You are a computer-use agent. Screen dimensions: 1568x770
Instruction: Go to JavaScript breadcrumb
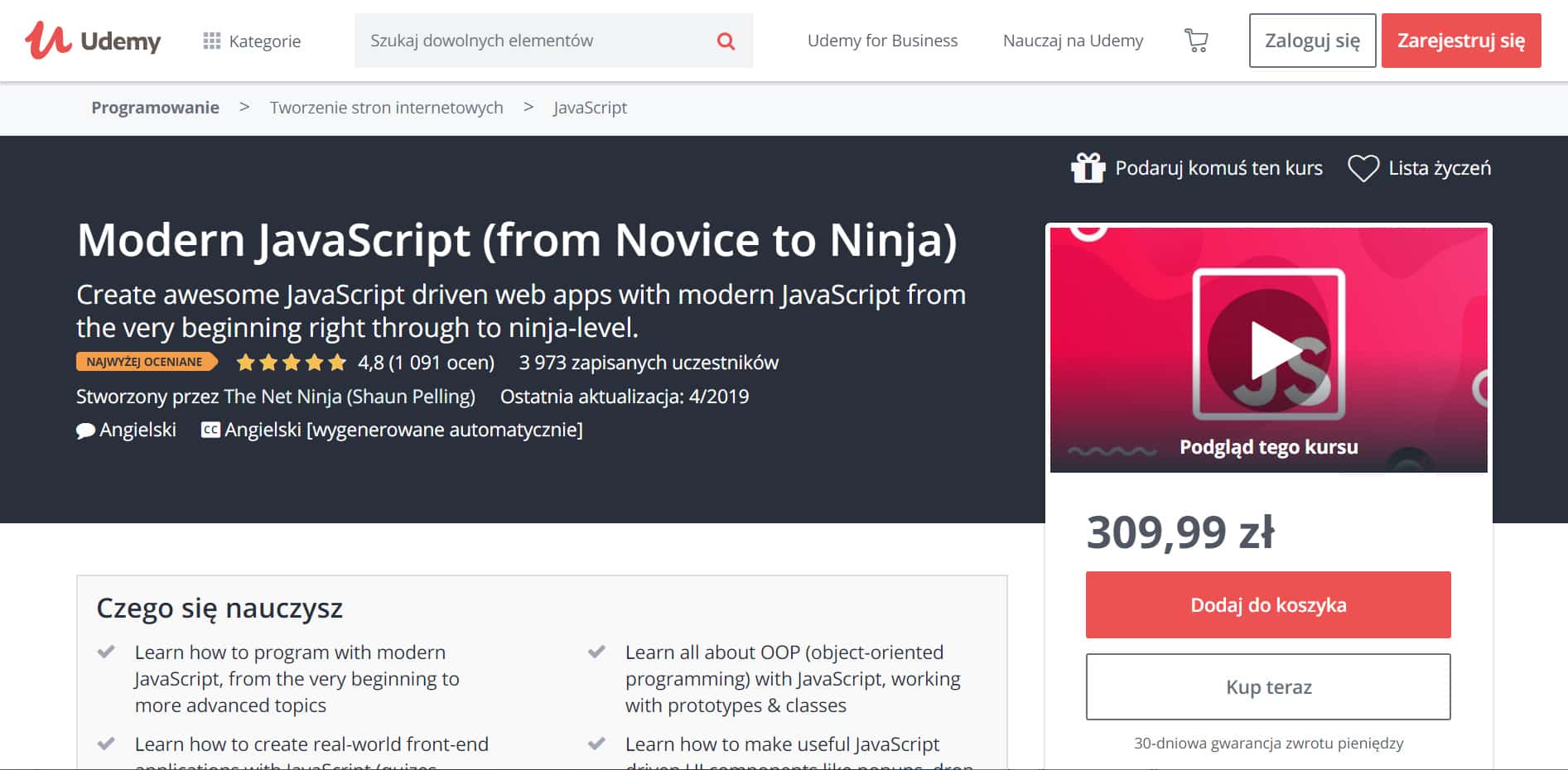pos(590,108)
